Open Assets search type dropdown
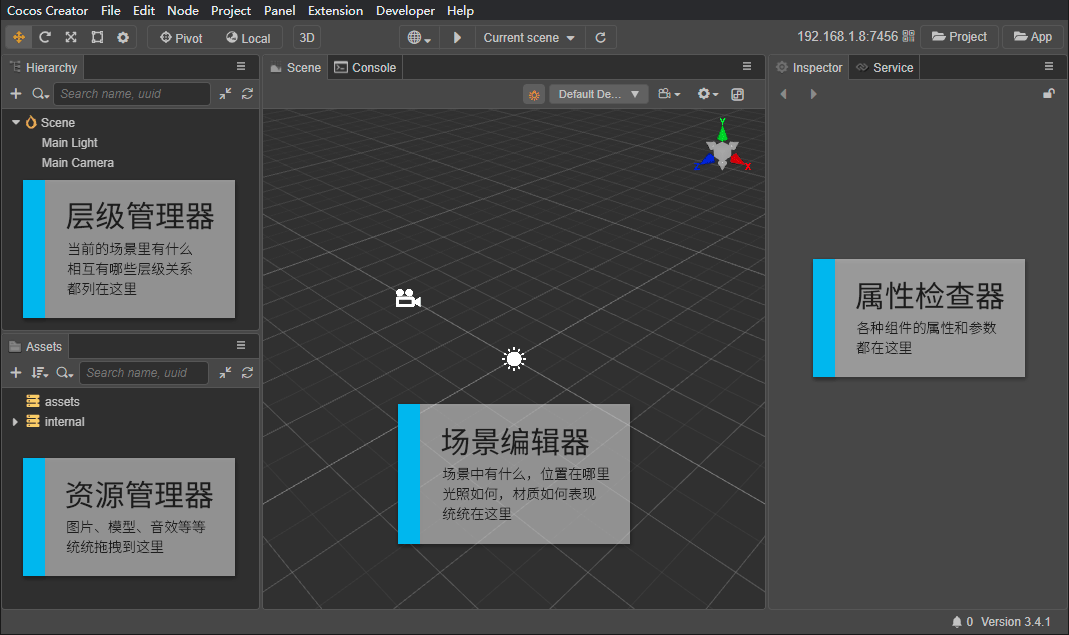Screen dimensions: 1069x635 point(65,372)
